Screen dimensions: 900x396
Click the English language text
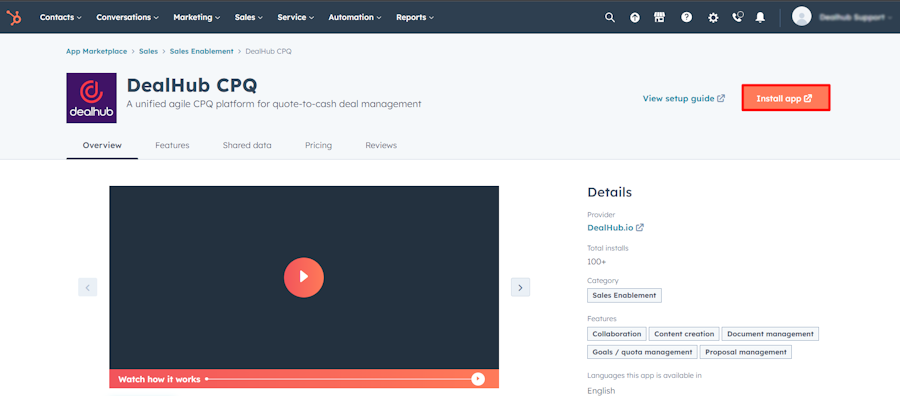coord(601,391)
